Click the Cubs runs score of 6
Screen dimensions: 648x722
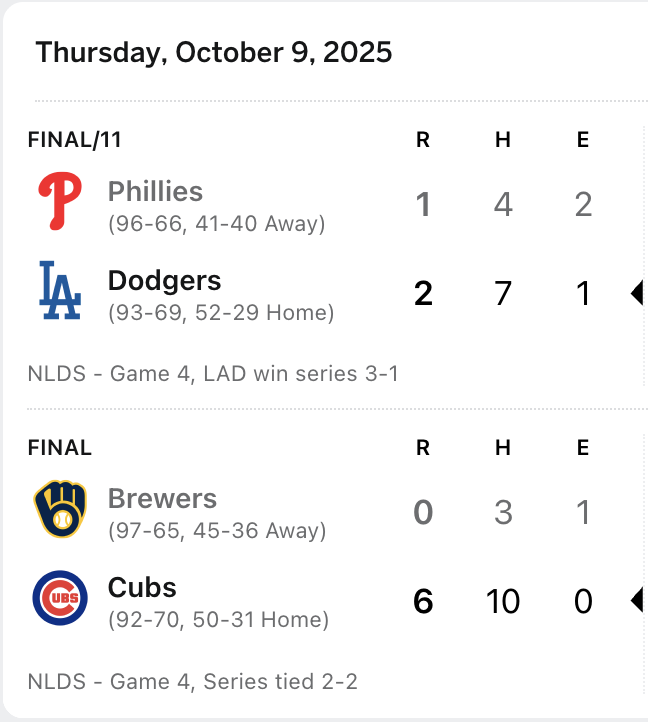tap(423, 601)
